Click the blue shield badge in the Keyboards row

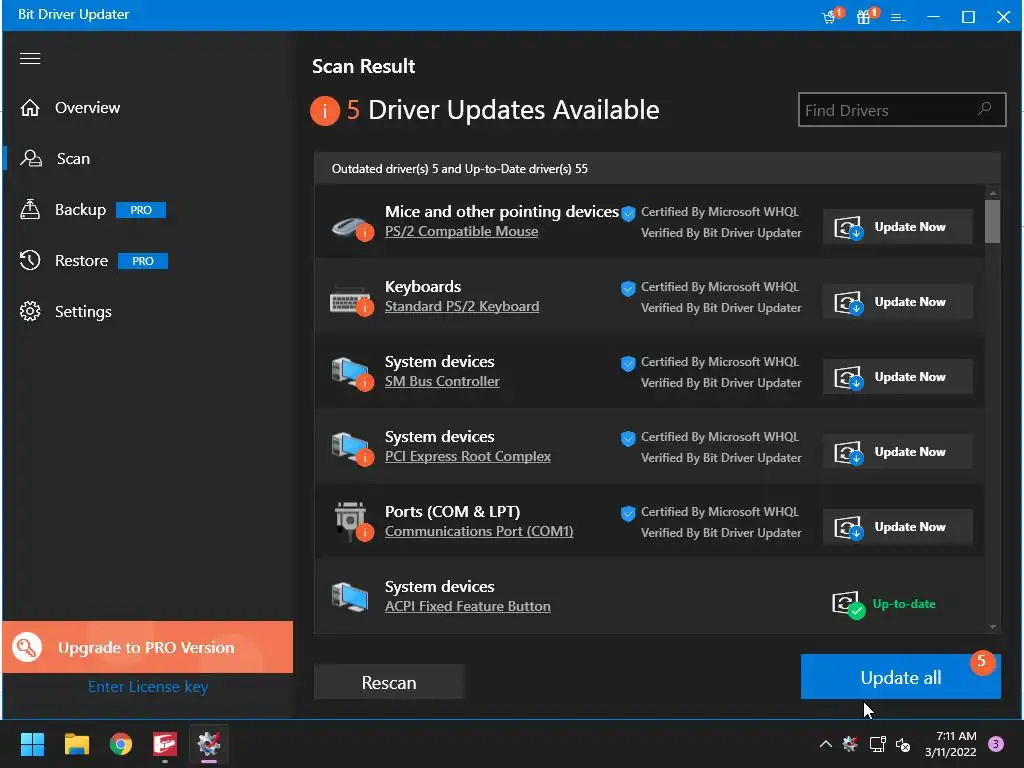coord(628,289)
